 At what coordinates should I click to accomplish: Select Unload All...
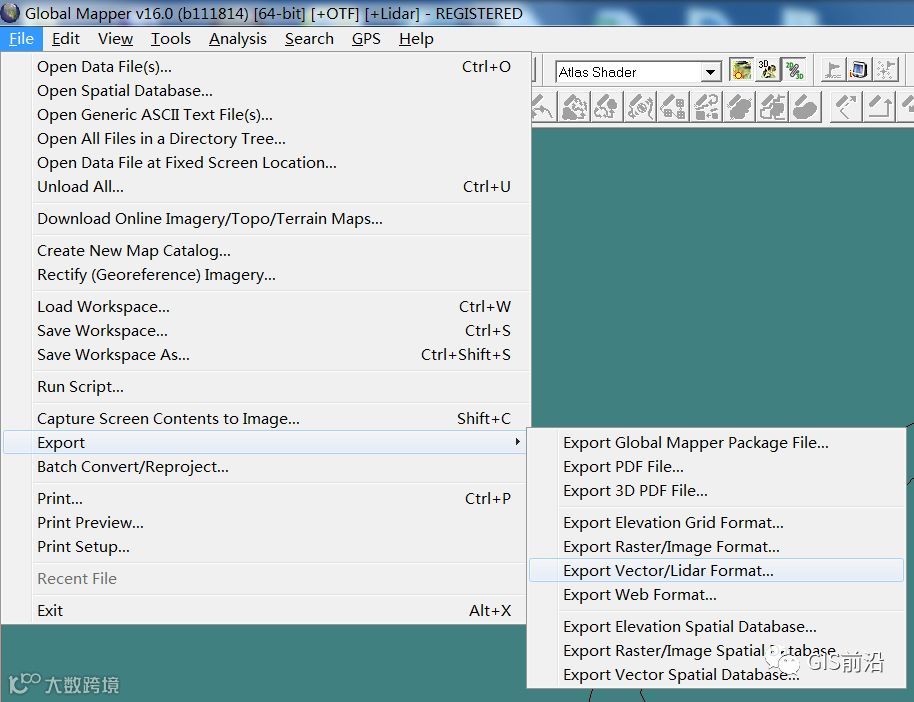click(266, 187)
